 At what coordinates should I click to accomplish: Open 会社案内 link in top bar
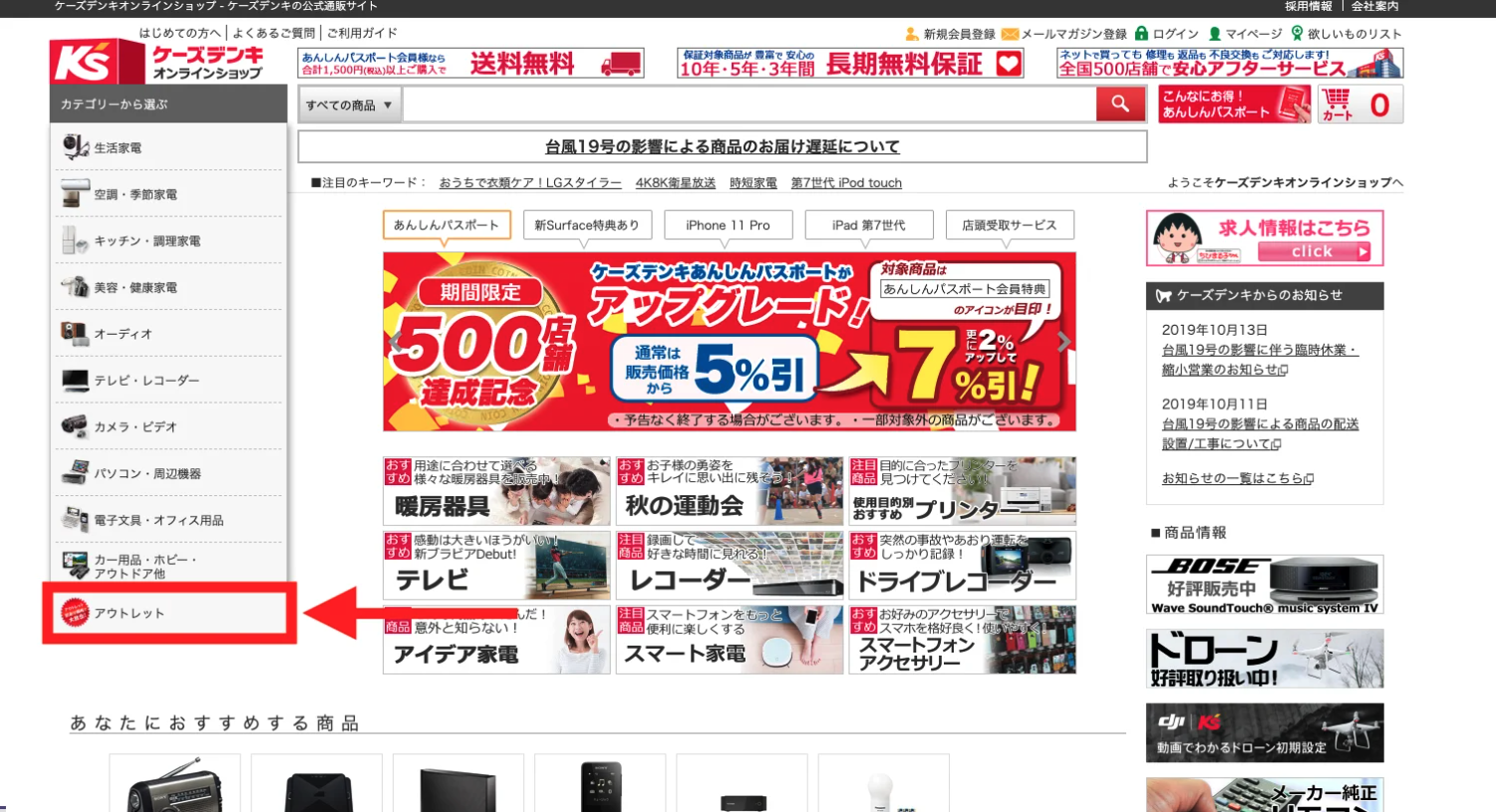click(x=1375, y=6)
